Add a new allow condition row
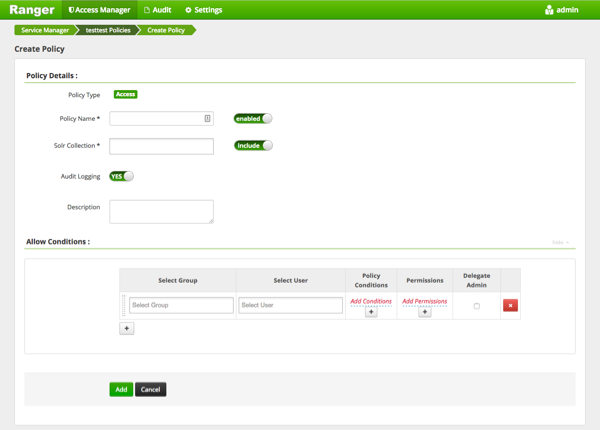 pyautogui.click(x=127, y=328)
